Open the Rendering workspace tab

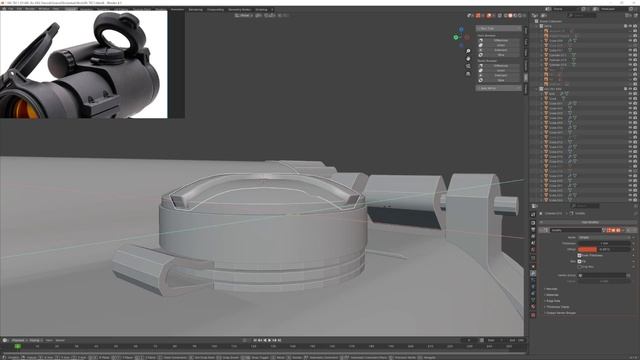pyautogui.click(x=196, y=9)
